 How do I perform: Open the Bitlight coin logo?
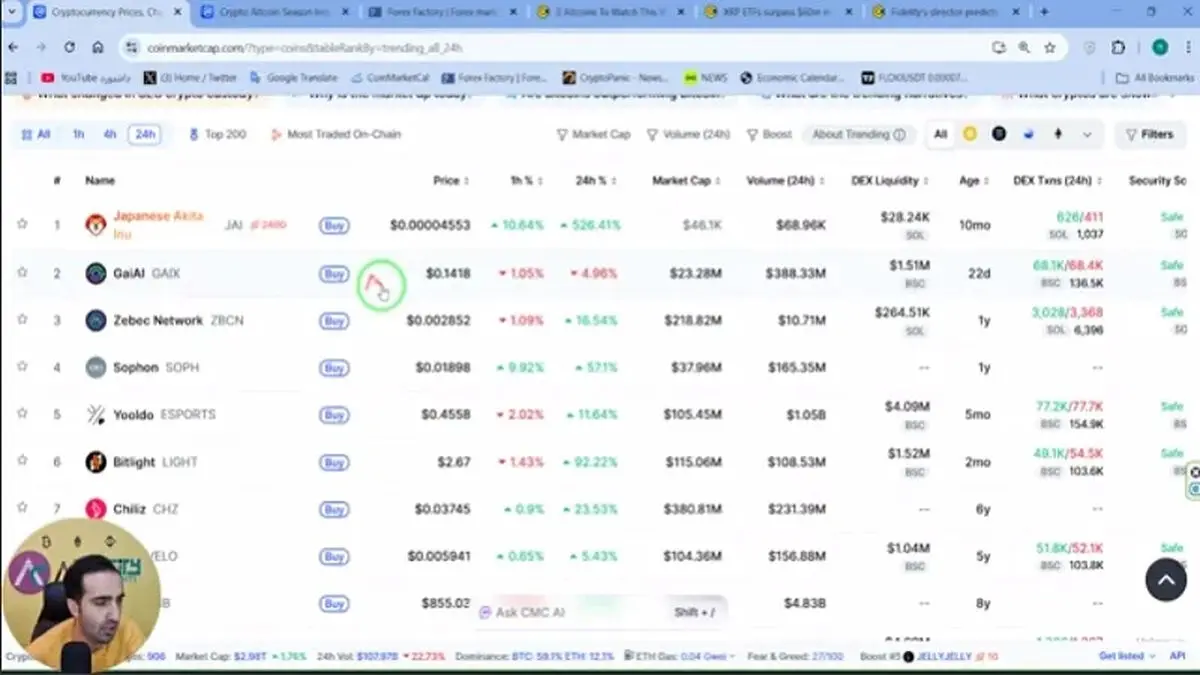point(95,462)
